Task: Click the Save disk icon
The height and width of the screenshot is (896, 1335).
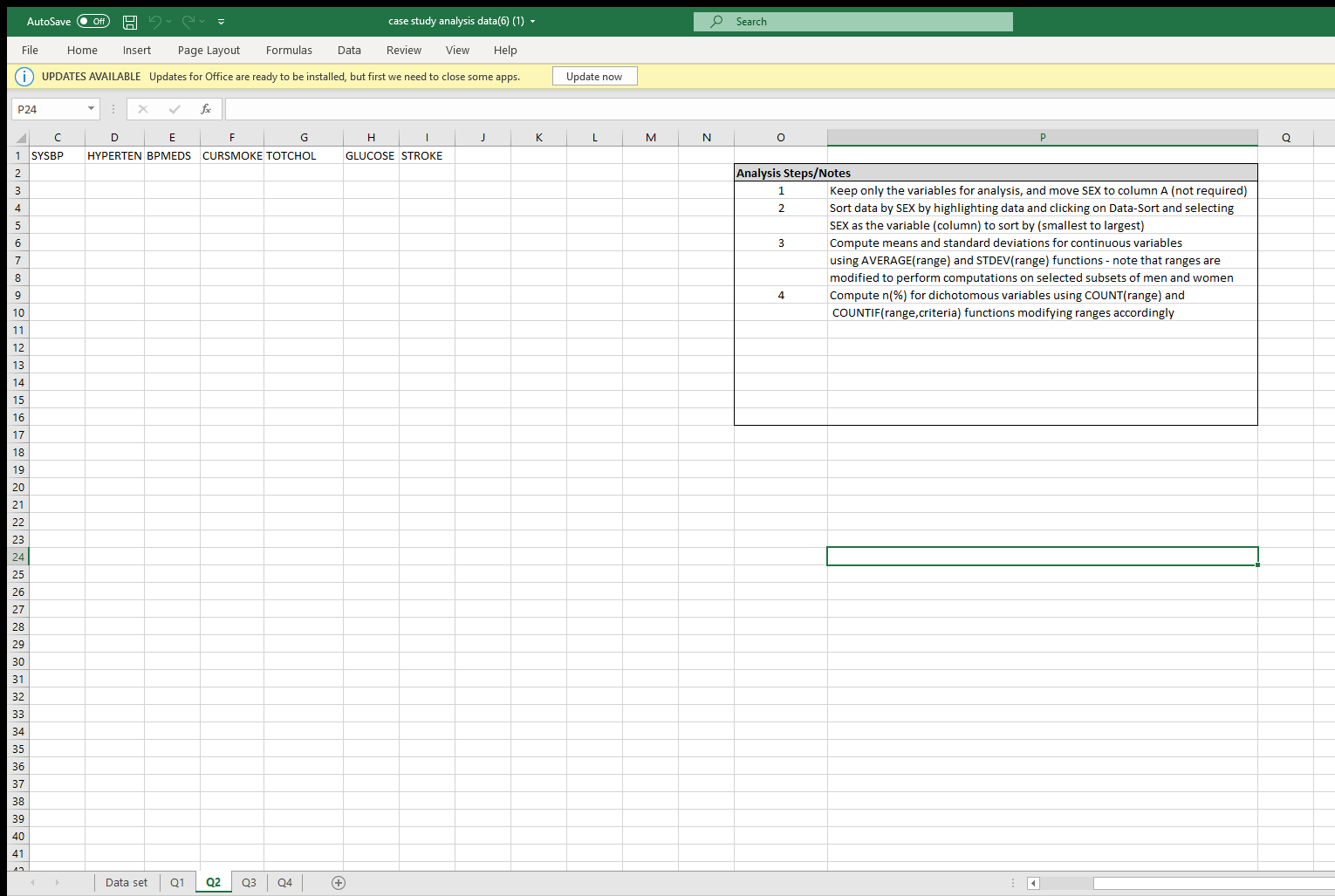Action: pos(130,22)
